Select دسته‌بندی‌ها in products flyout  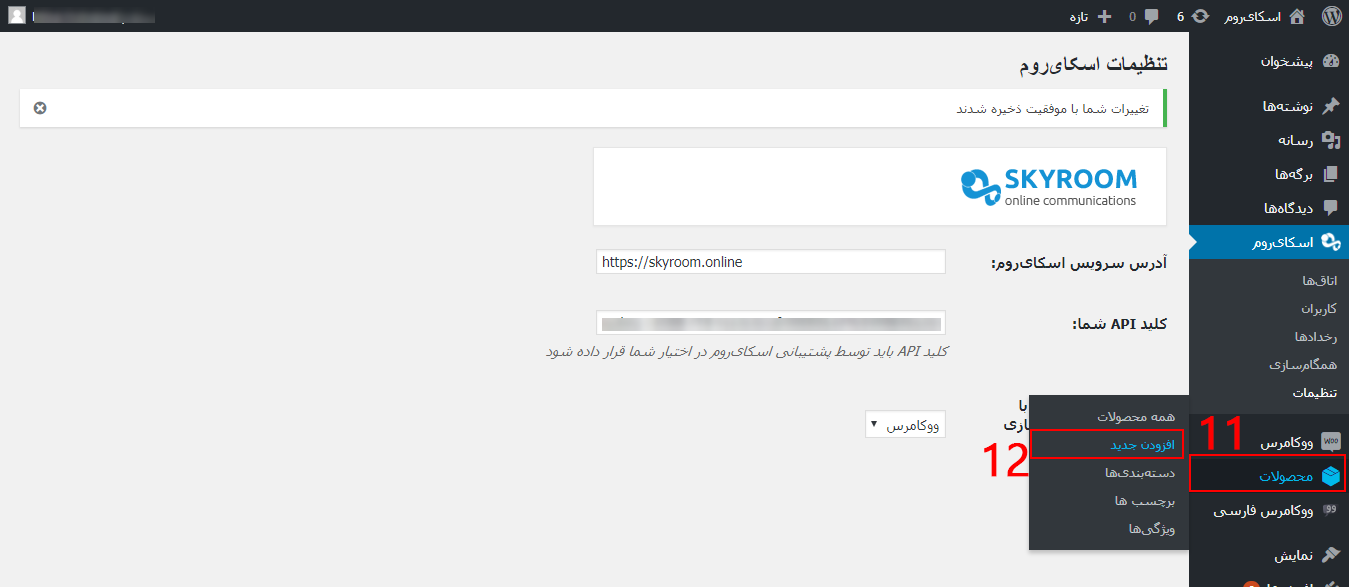pyautogui.click(x=1139, y=472)
